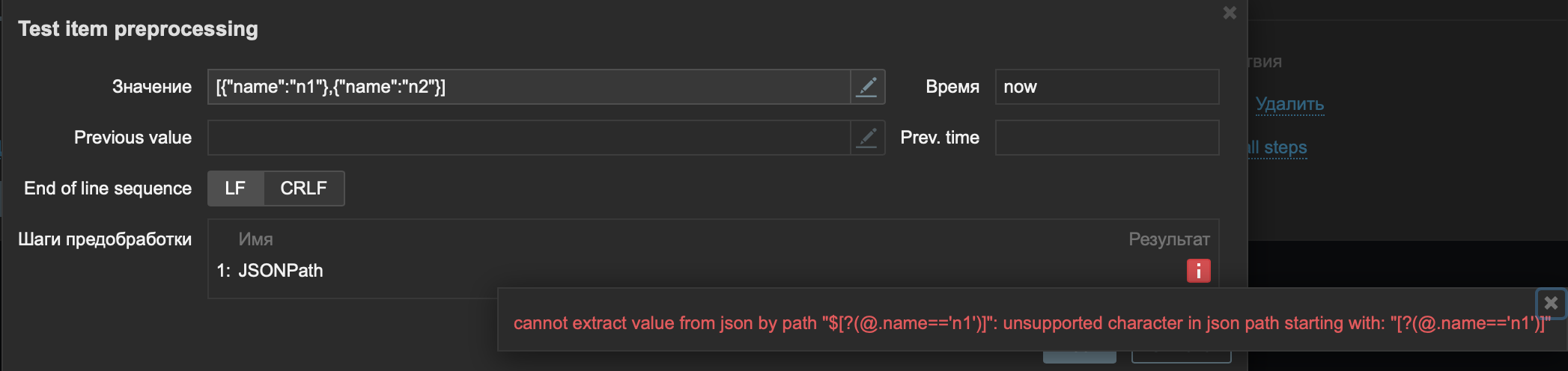Click the pencil icon beside Previous value

coord(867,138)
